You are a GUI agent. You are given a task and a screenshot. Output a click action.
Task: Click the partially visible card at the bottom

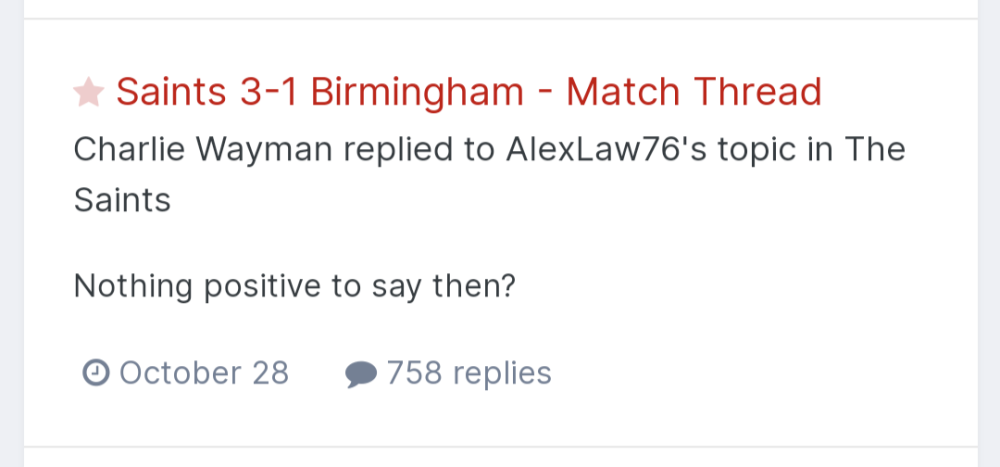(500, 459)
